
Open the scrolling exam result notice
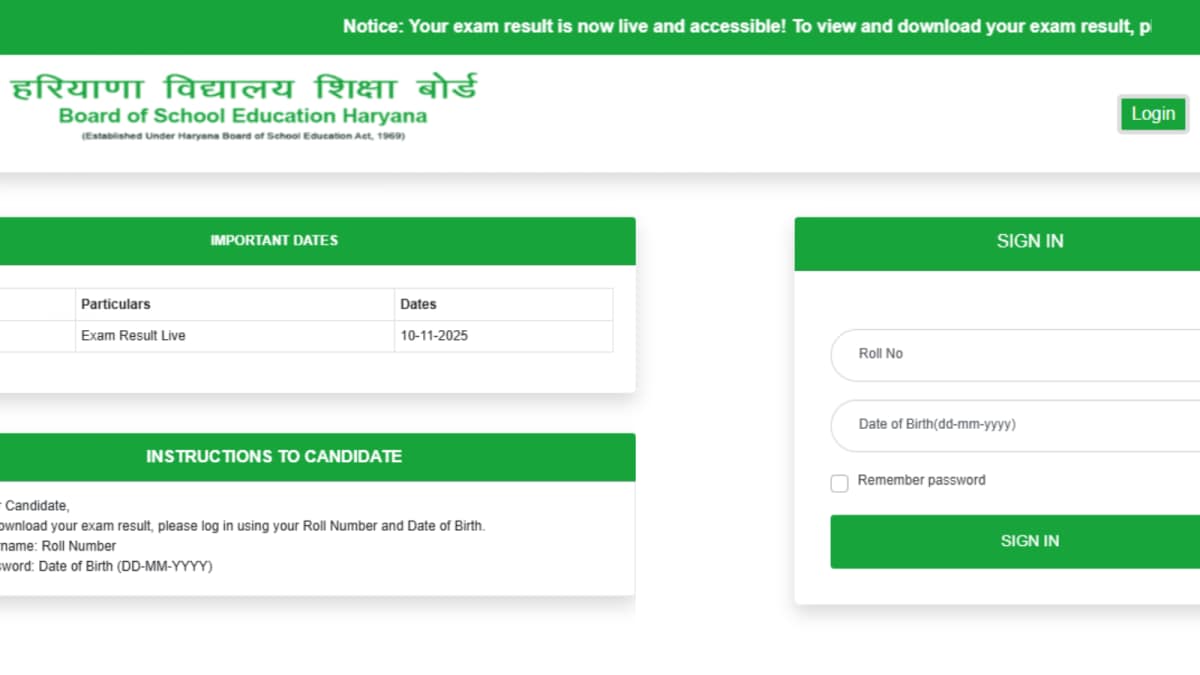tap(745, 26)
